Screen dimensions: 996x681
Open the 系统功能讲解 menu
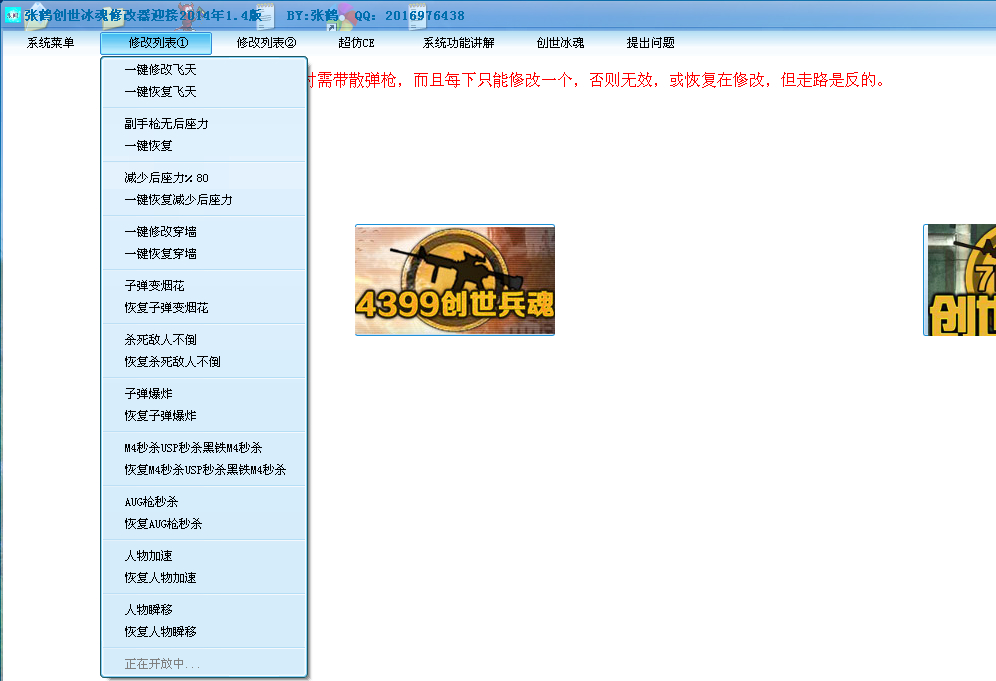459,43
